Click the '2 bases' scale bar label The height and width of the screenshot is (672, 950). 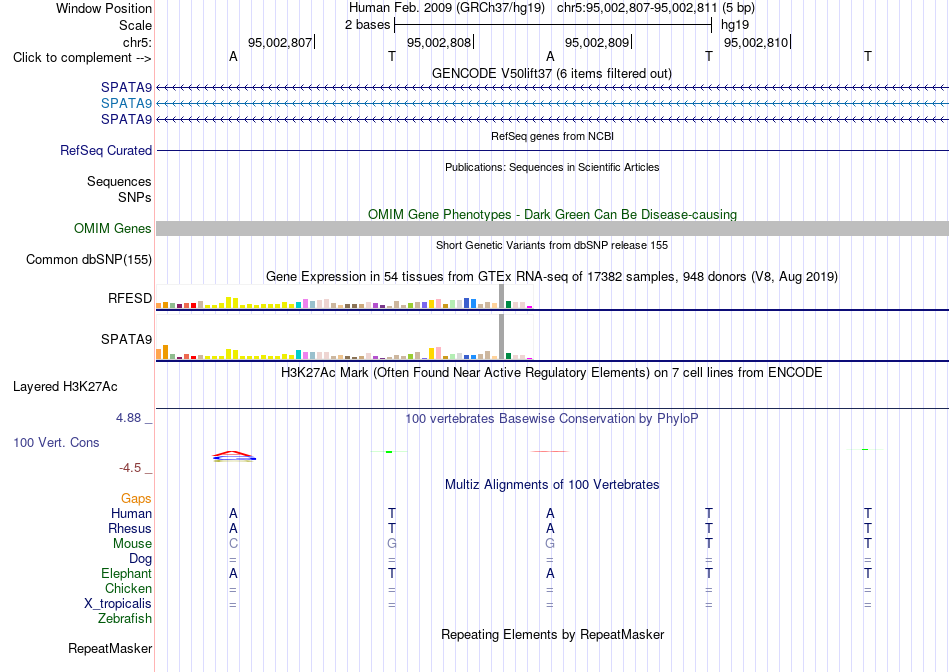point(368,25)
